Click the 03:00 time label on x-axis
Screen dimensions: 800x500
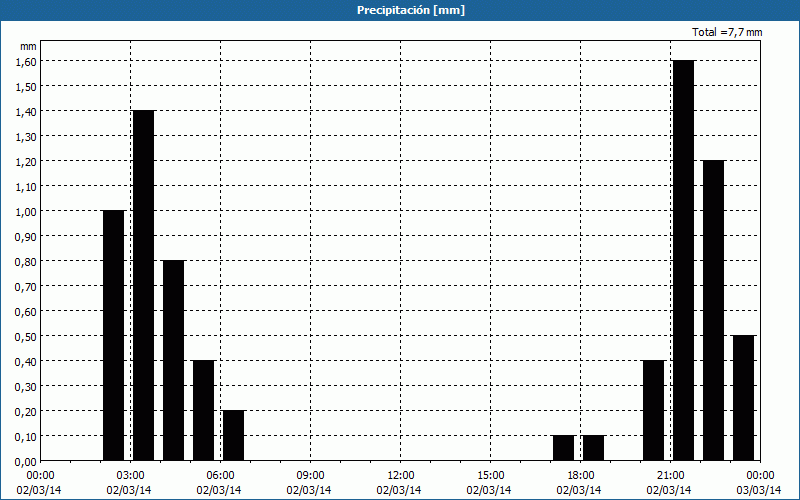click(131, 476)
